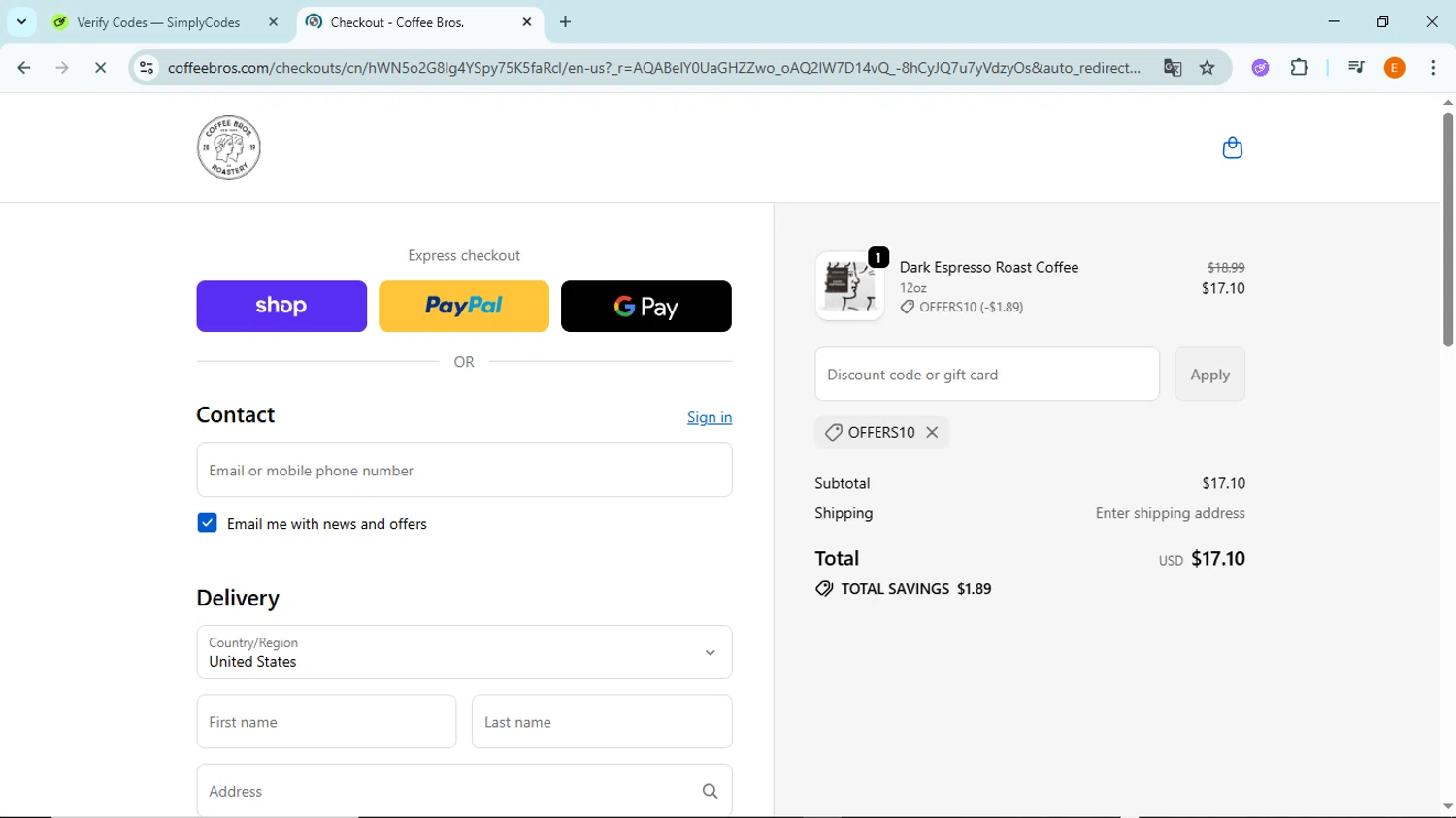The height and width of the screenshot is (818, 1456).
Task: Focus the Email or mobile phone number field
Action: [464, 470]
